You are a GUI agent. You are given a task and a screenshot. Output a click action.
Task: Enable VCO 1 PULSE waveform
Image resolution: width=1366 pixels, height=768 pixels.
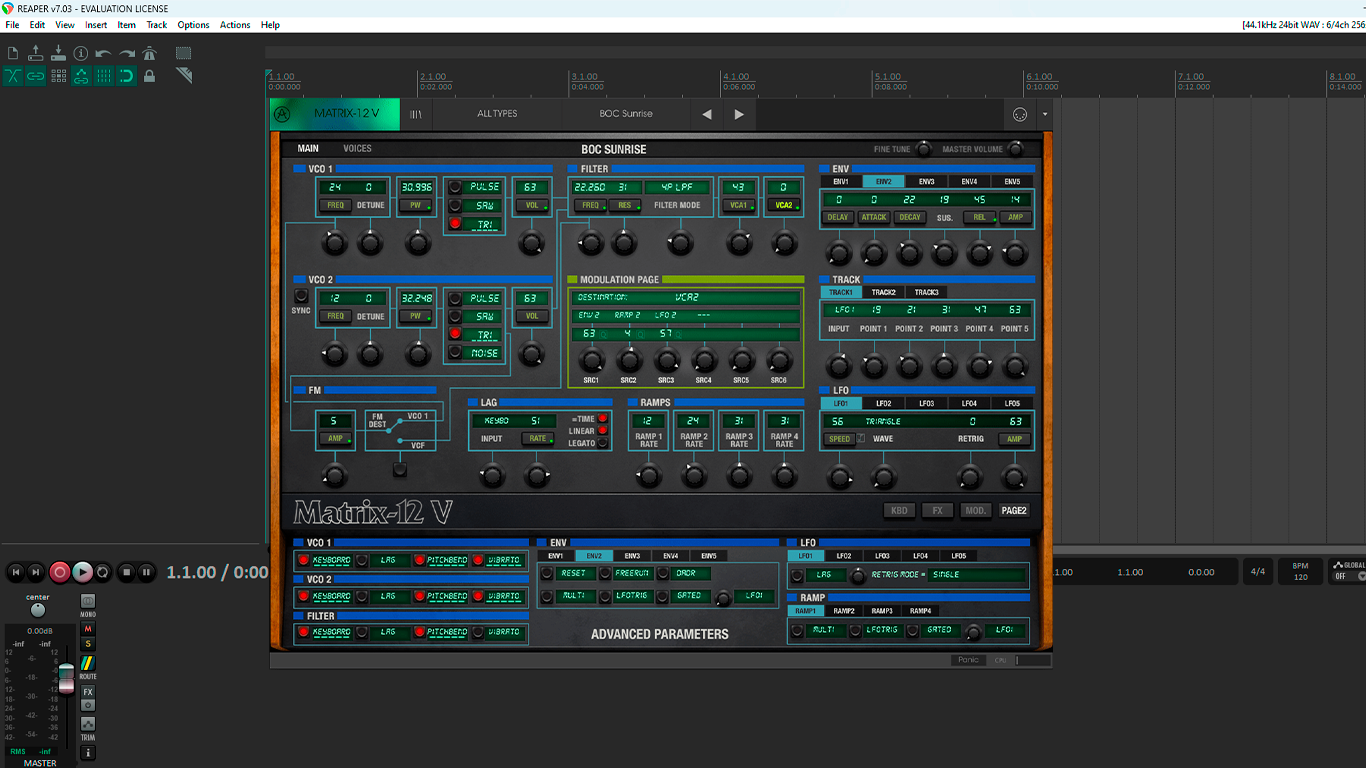(455, 187)
